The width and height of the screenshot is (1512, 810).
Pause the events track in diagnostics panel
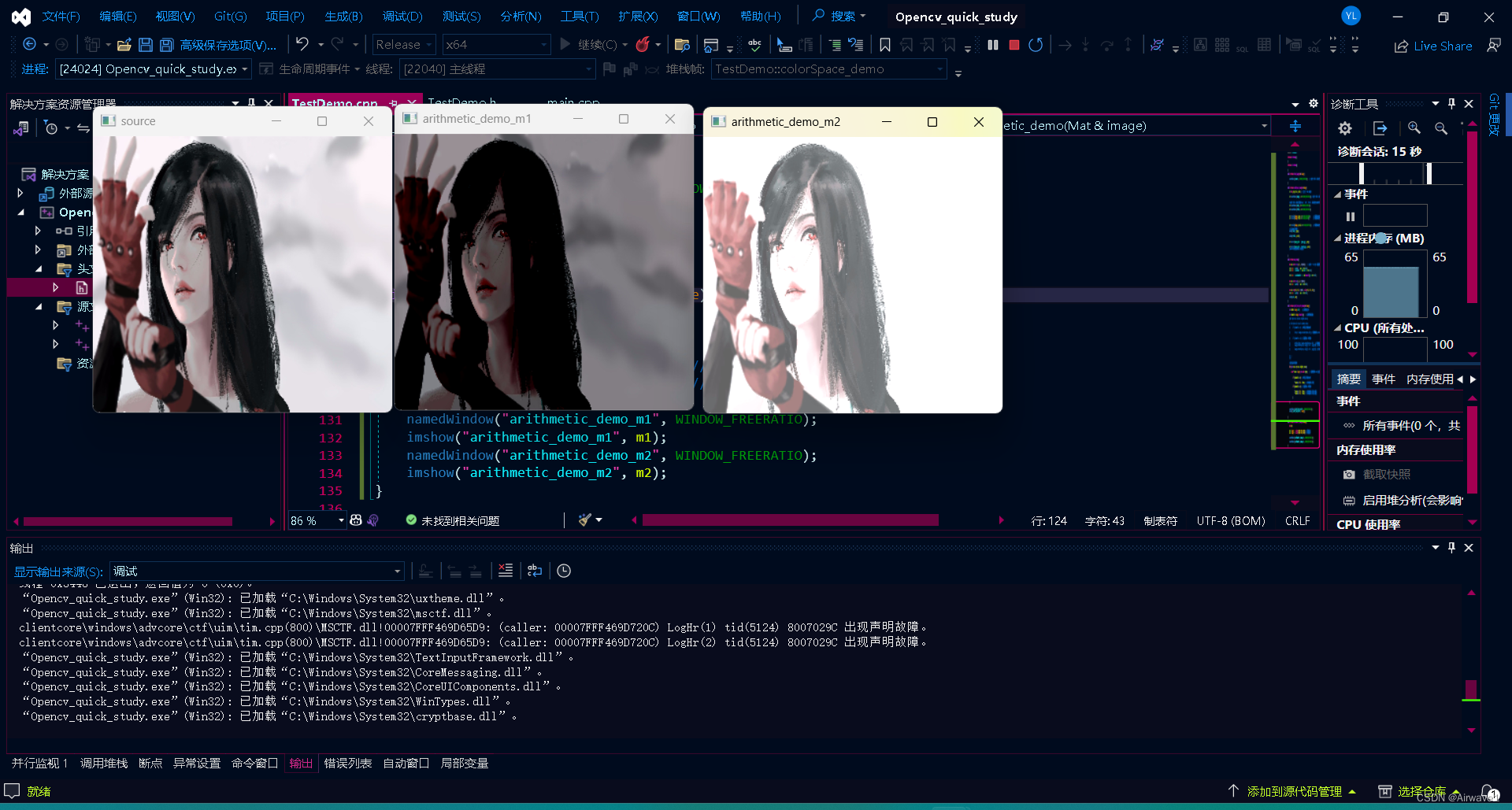[x=1351, y=216]
